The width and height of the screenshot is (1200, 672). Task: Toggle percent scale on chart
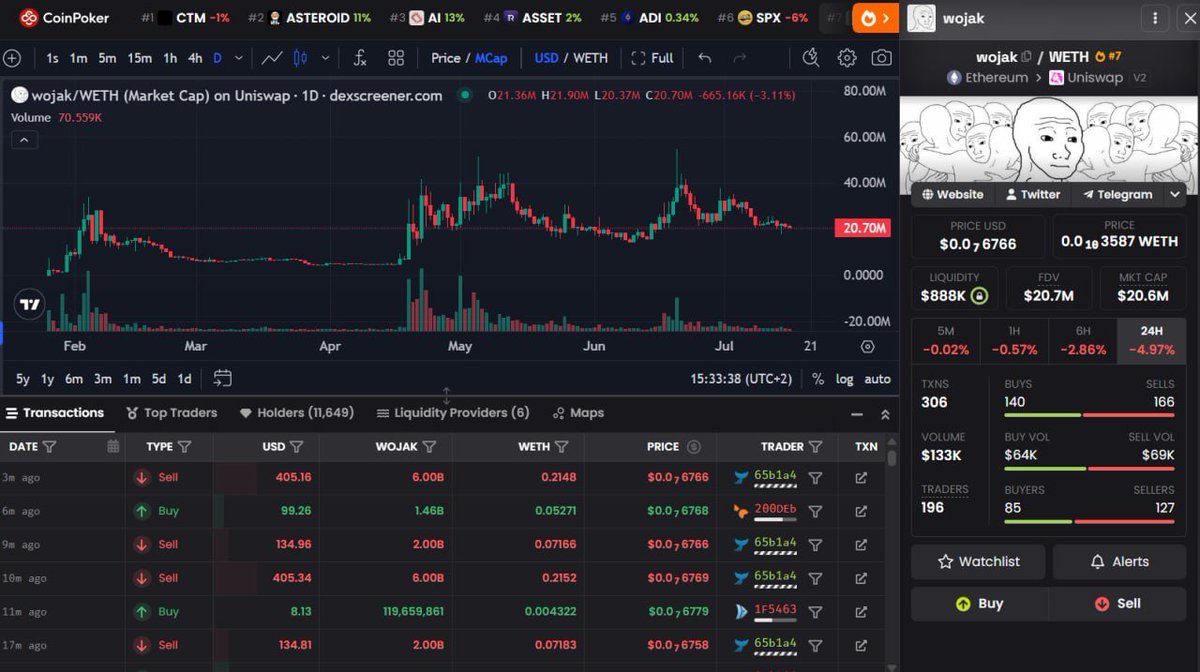[x=818, y=379]
